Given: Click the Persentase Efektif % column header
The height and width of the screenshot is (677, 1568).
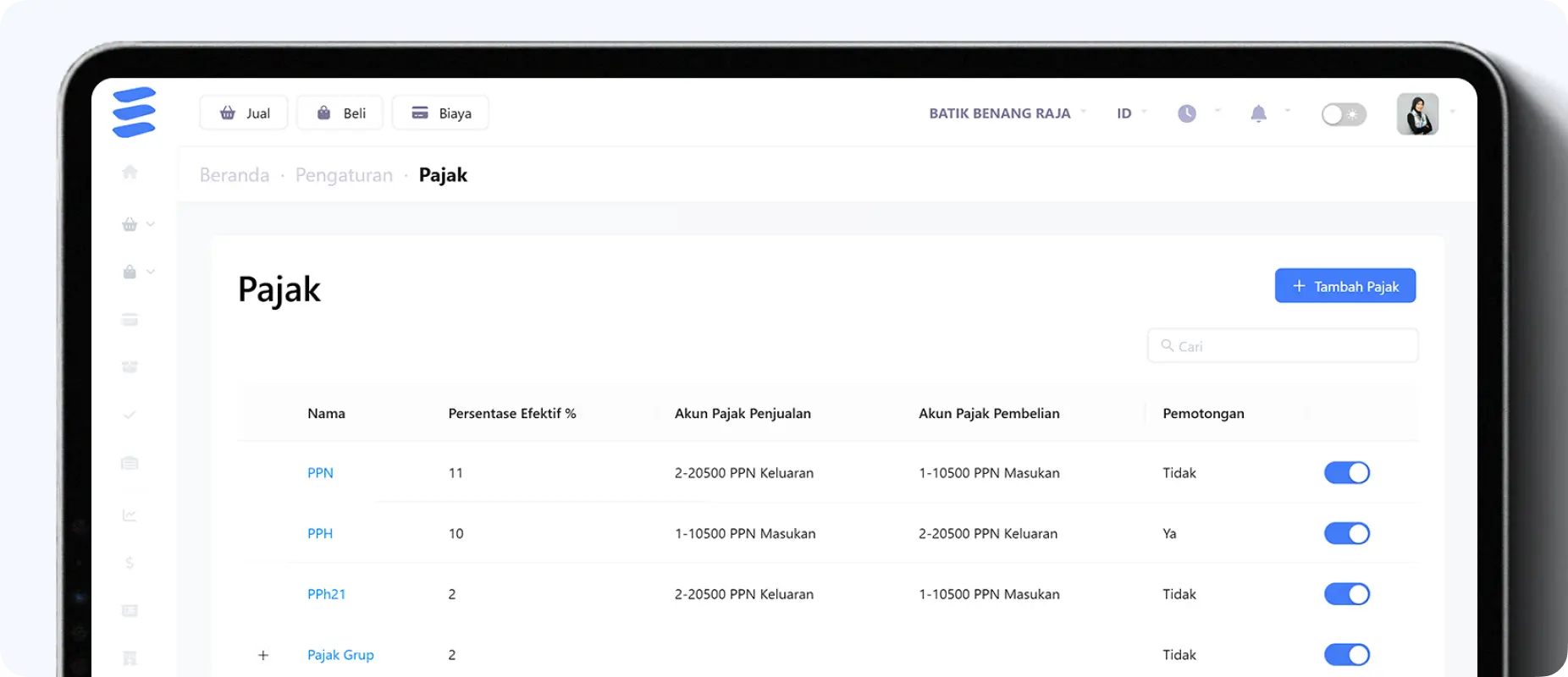Looking at the screenshot, I should [x=512, y=414].
